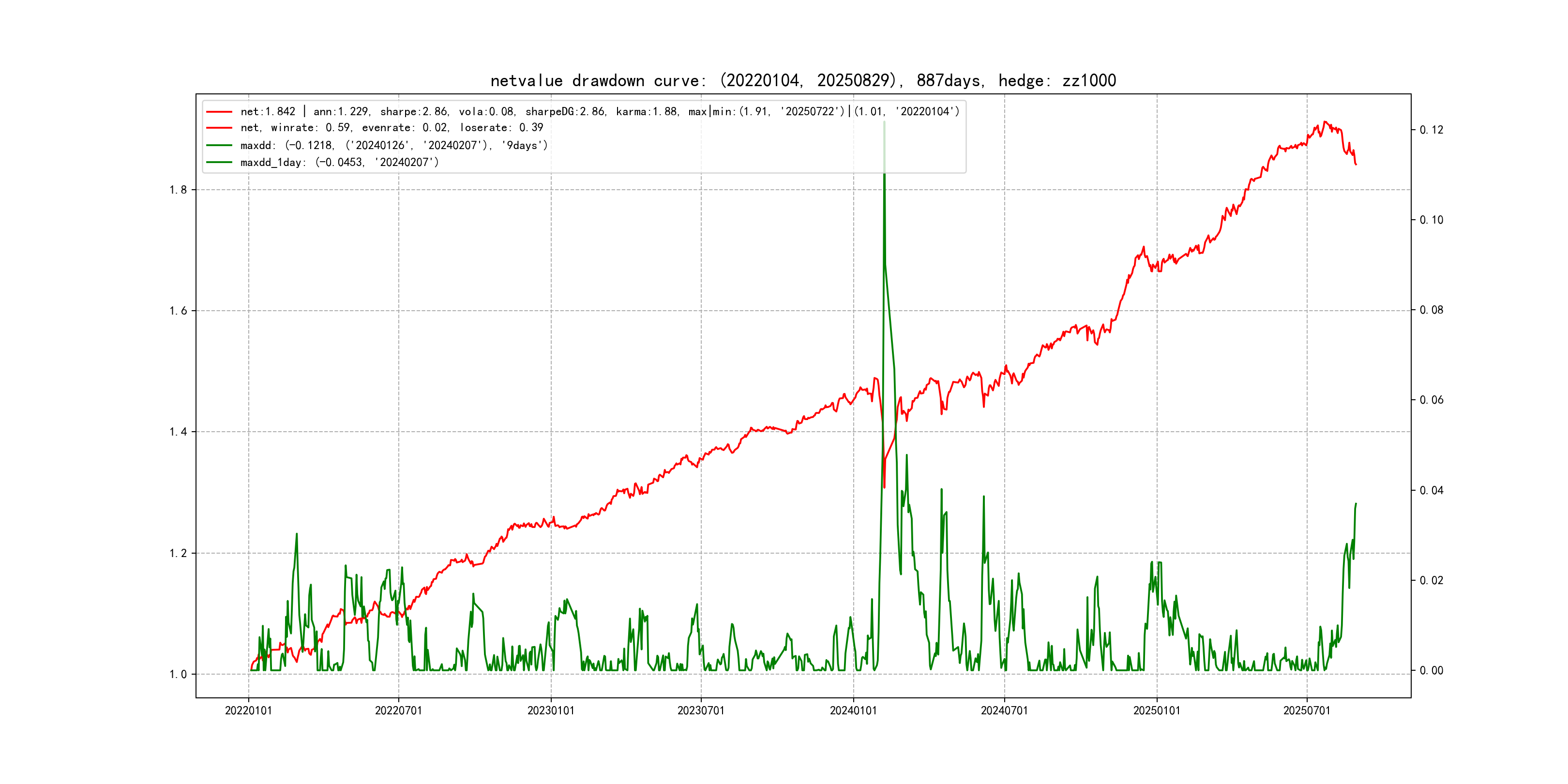The image size is (1568, 784).
Task: Click the green swatch beside maxdd legend entry
Action: pyautogui.click(x=219, y=146)
